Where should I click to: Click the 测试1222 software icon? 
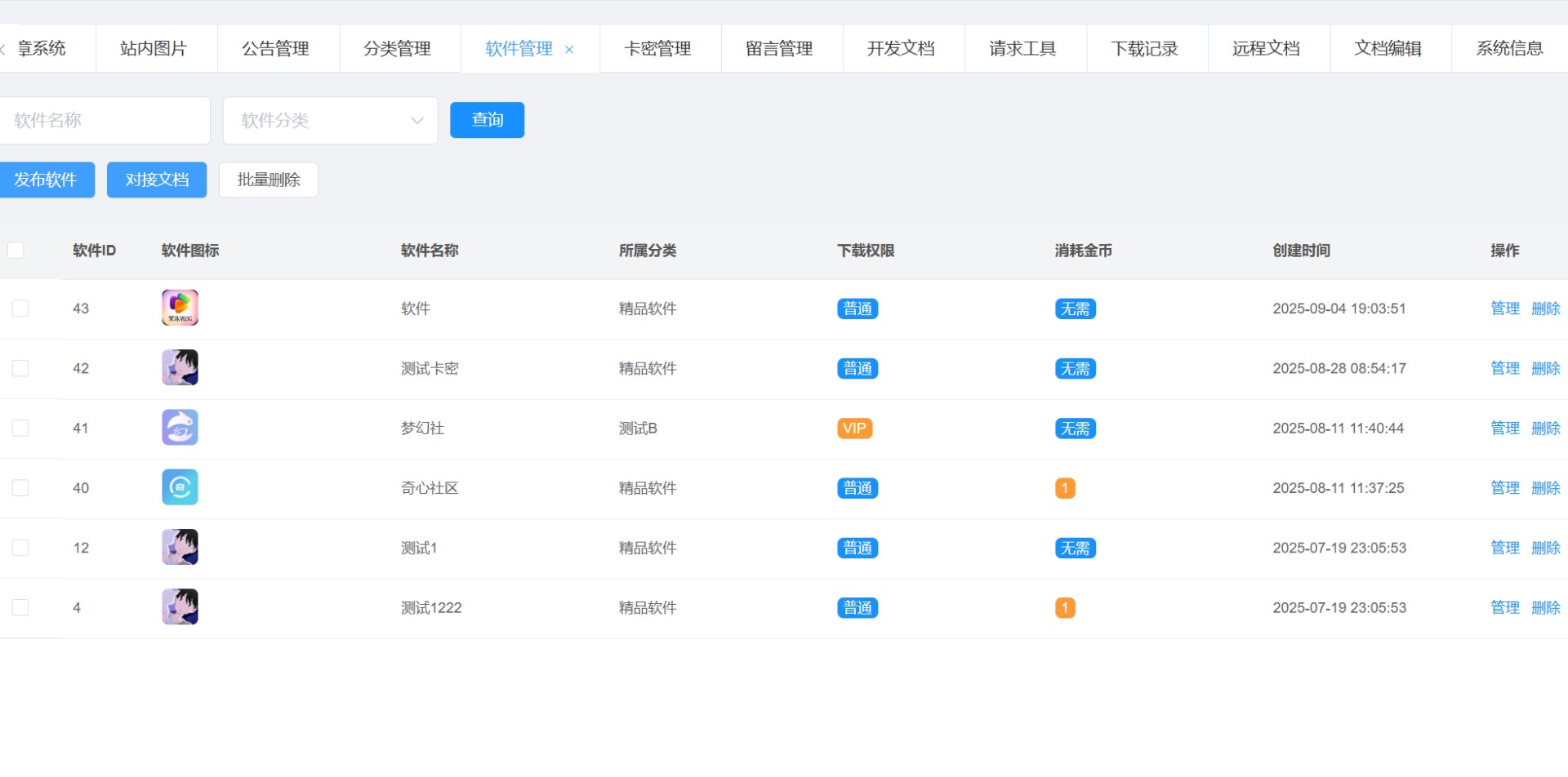(180, 607)
